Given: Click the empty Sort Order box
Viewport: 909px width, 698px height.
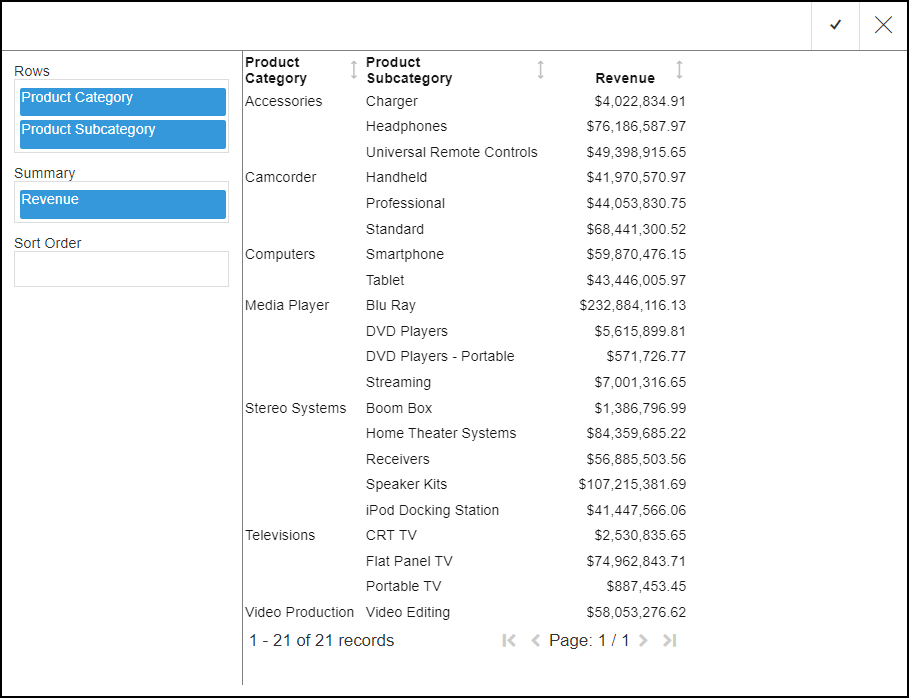Looking at the screenshot, I should 121,269.
